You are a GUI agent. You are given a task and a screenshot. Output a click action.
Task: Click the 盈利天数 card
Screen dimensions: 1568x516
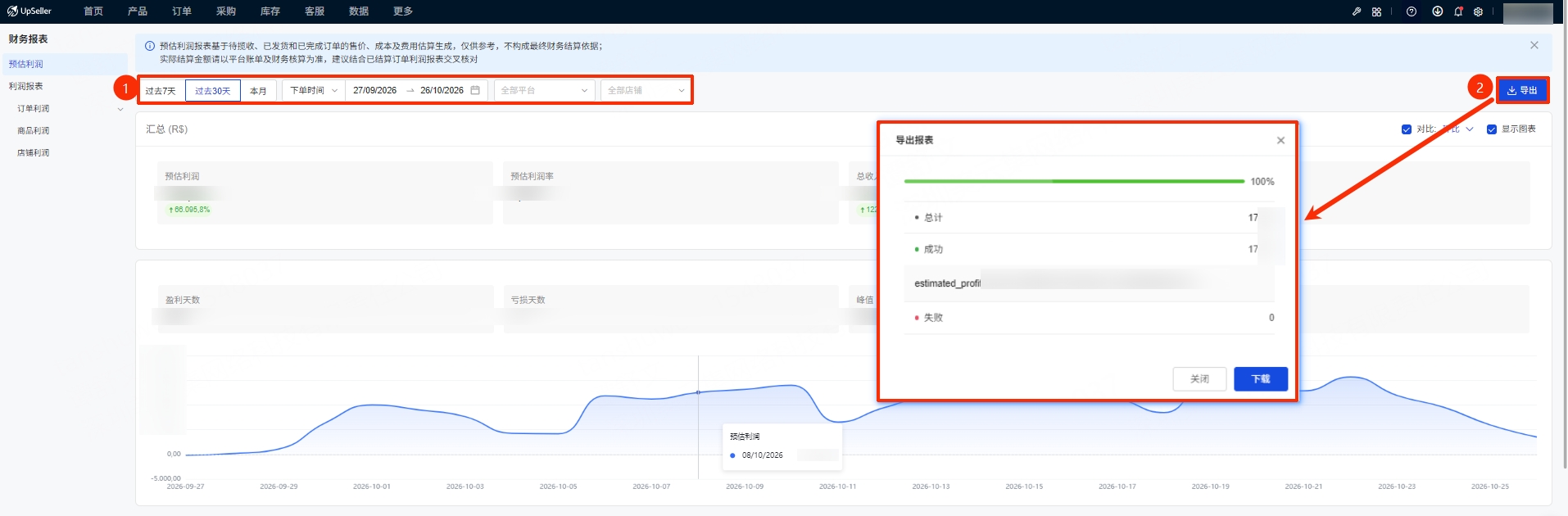pyautogui.click(x=324, y=309)
